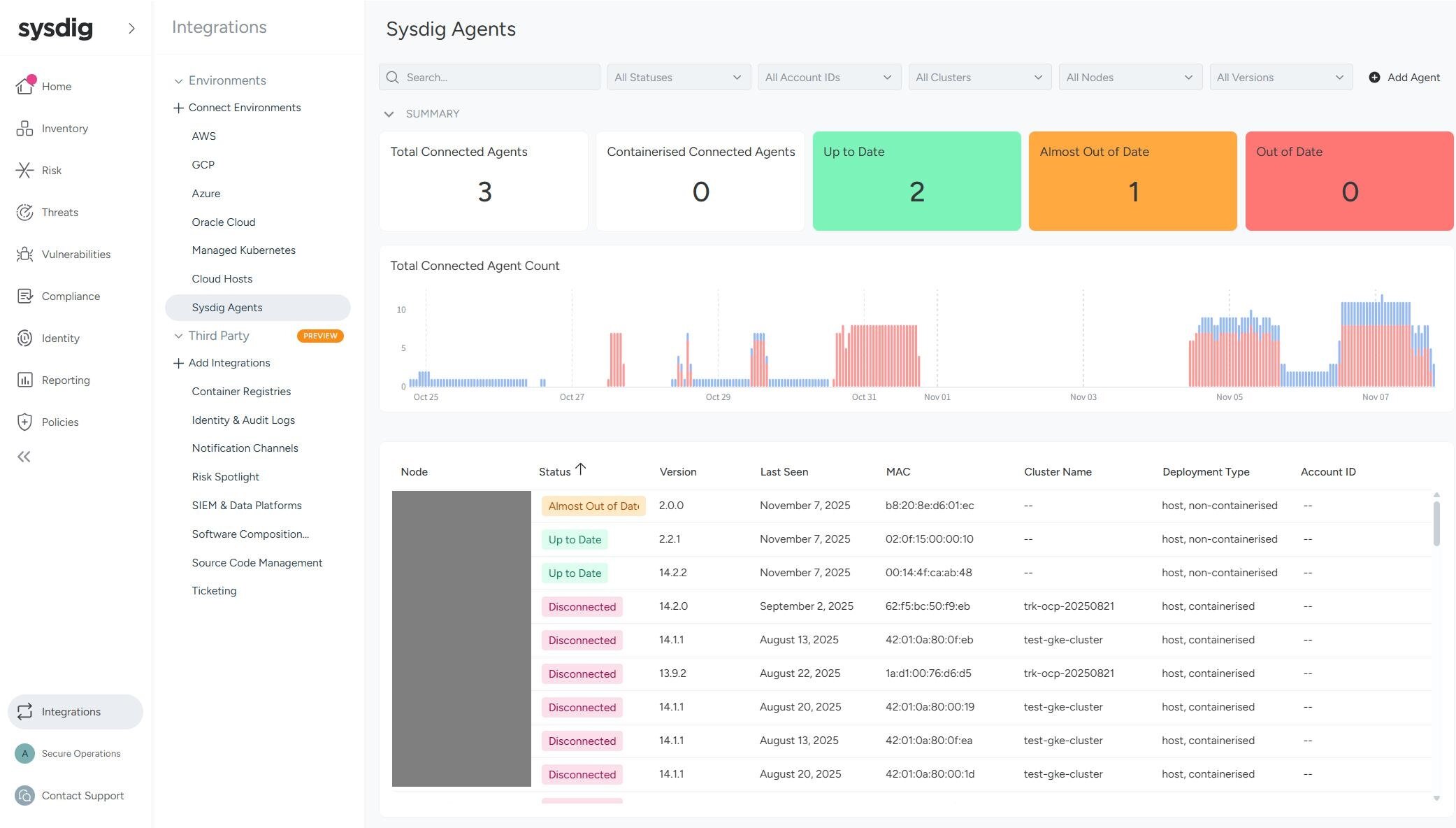The image size is (1456, 828).
Task: Collapse the left navigation sidebar
Action: click(x=24, y=456)
